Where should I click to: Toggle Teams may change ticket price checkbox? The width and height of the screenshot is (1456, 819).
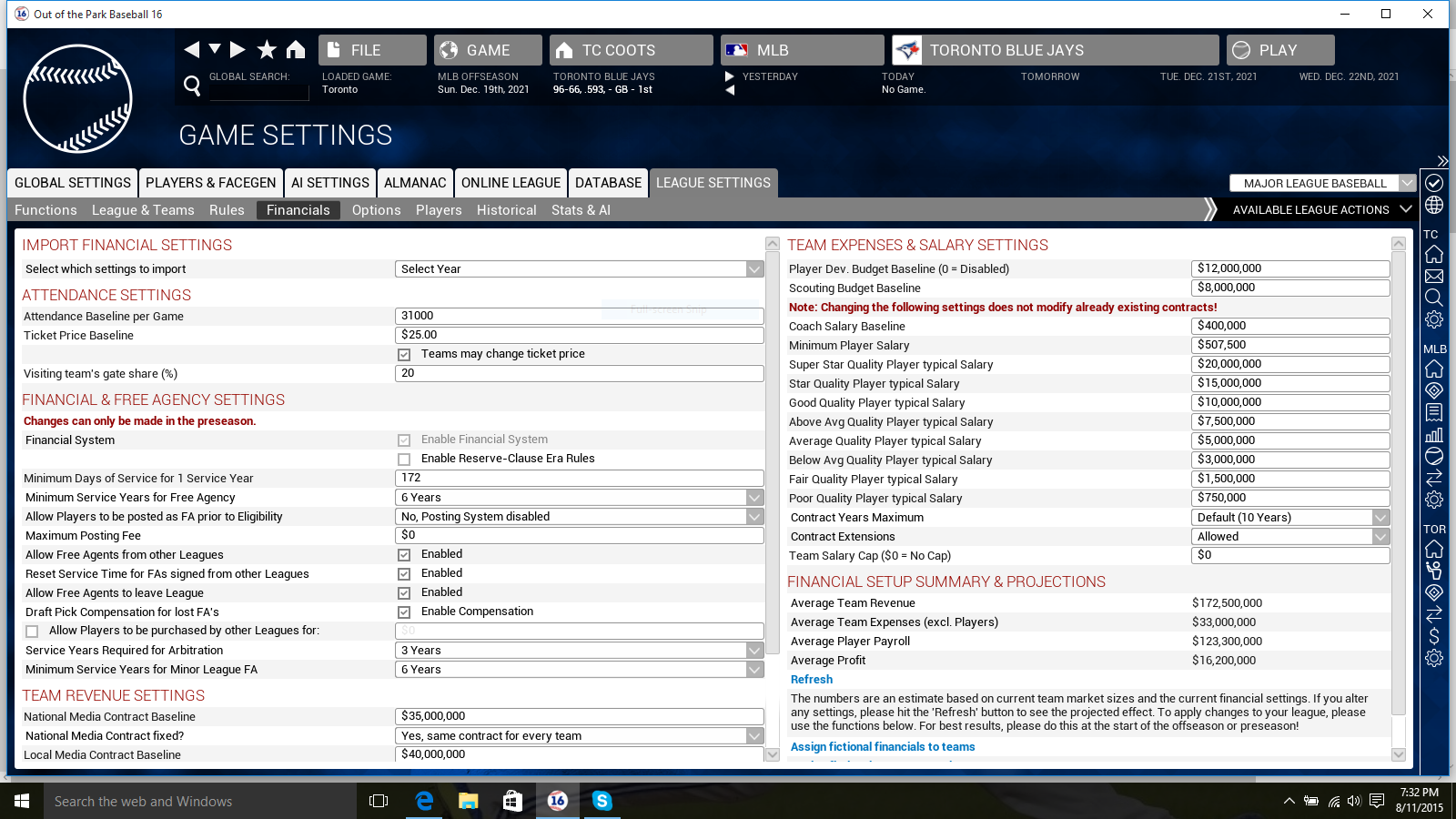pyautogui.click(x=404, y=354)
